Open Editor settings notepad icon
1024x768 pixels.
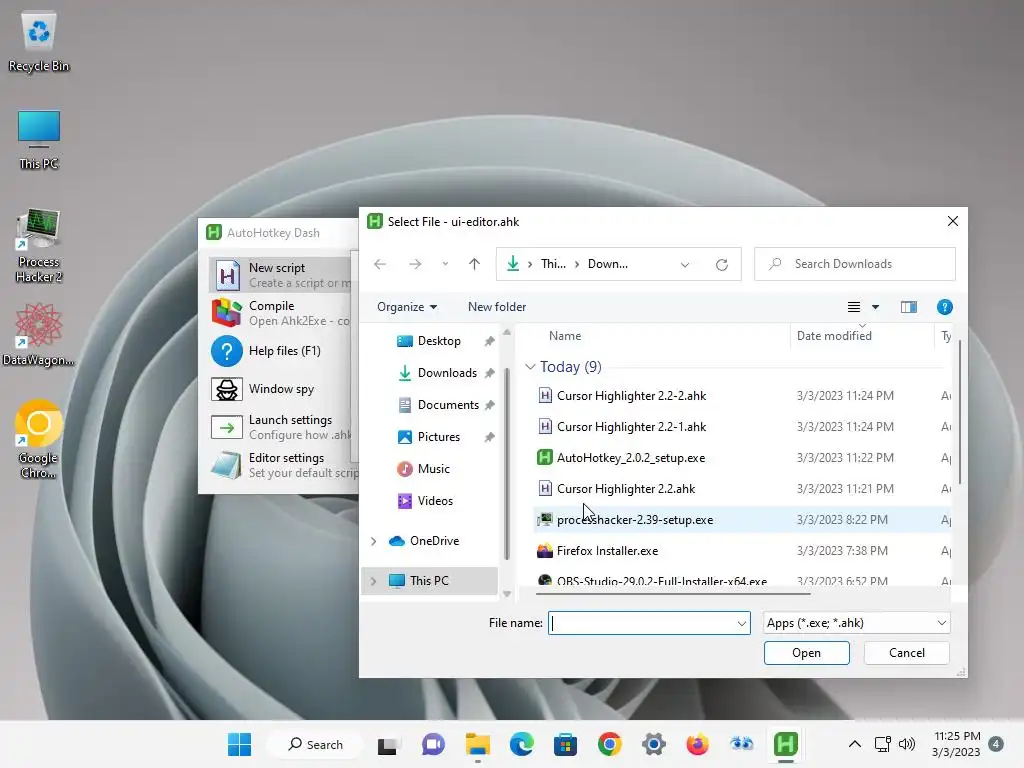coord(227,465)
